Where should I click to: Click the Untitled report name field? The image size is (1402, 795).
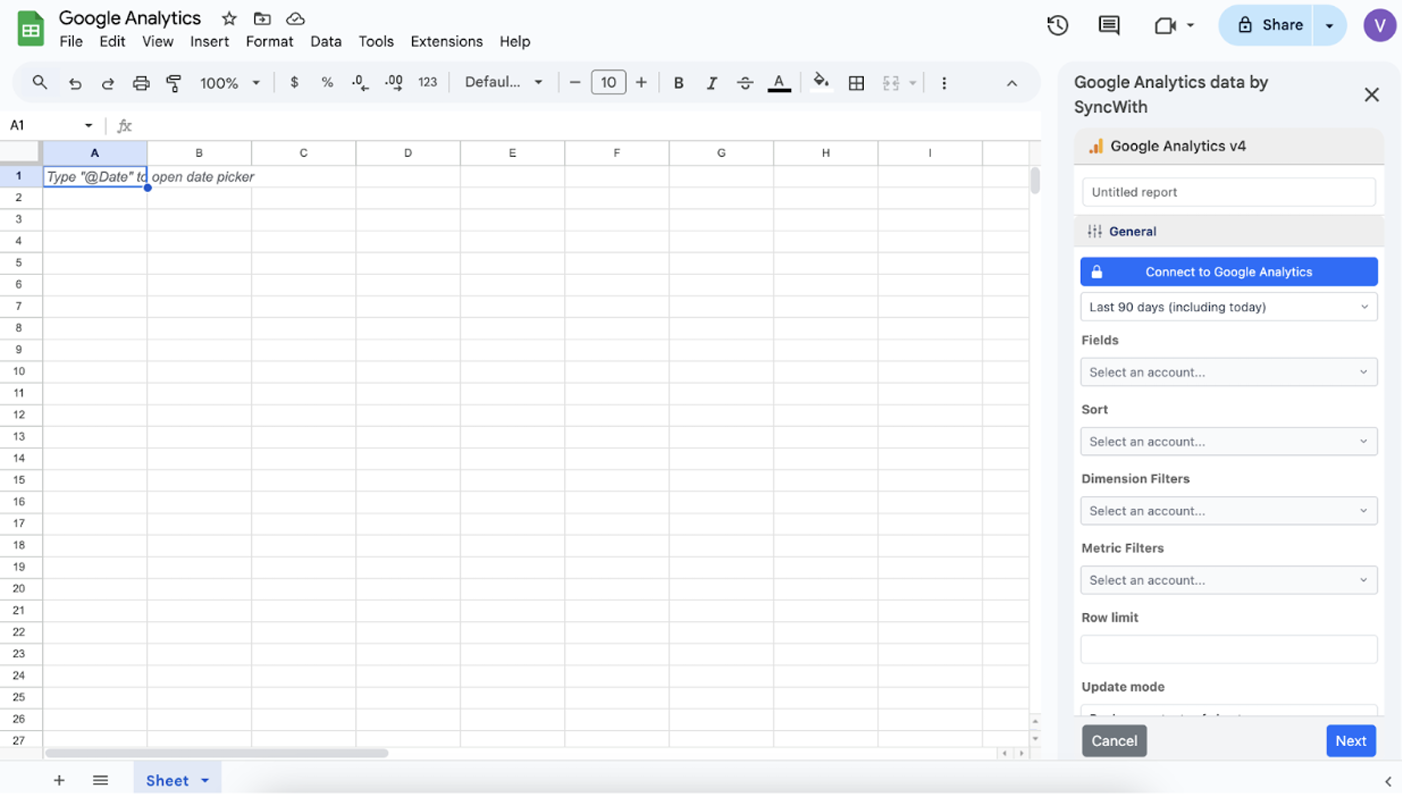click(x=1228, y=192)
